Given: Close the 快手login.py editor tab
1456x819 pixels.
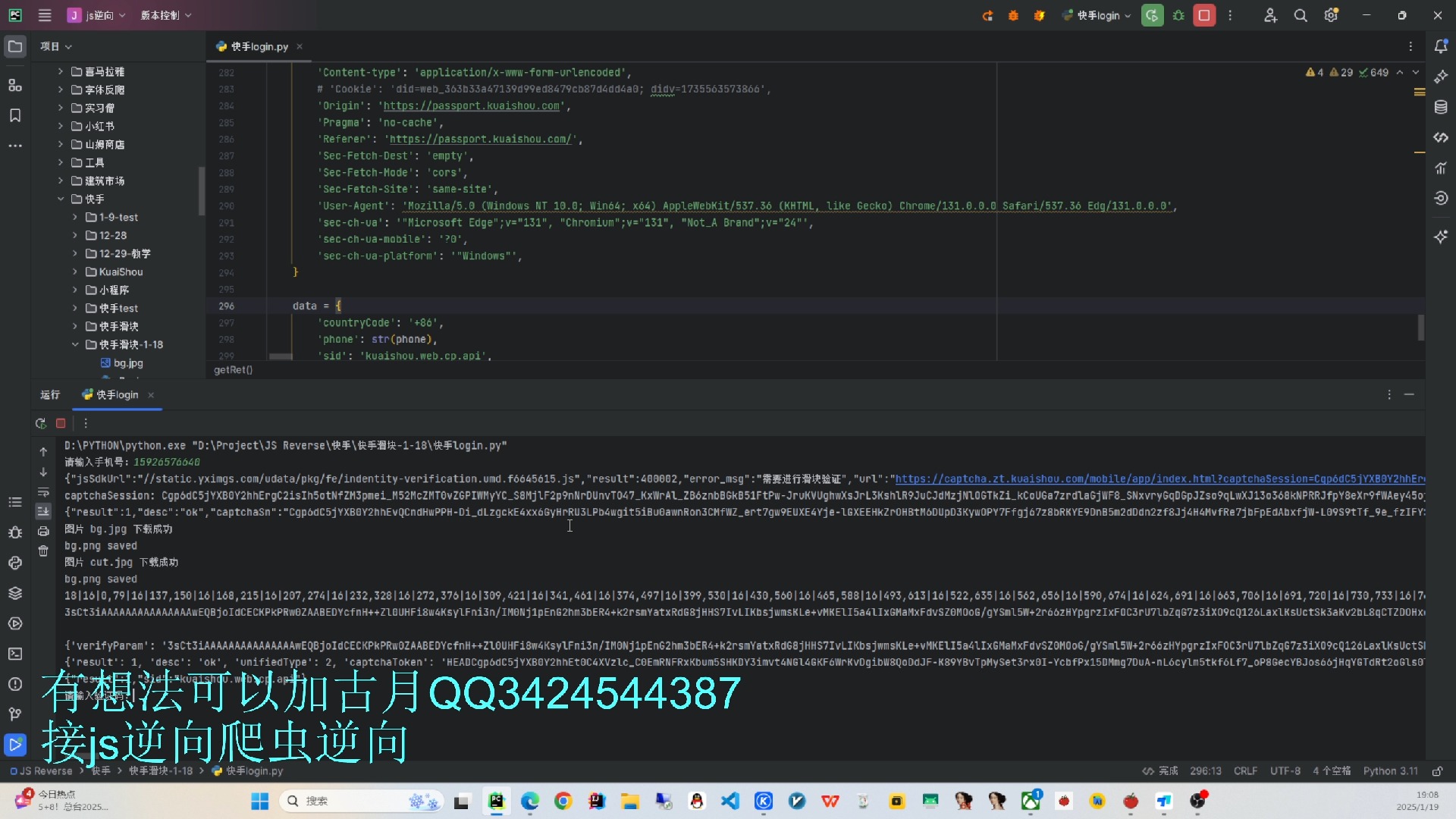Looking at the screenshot, I should point(300,46).
